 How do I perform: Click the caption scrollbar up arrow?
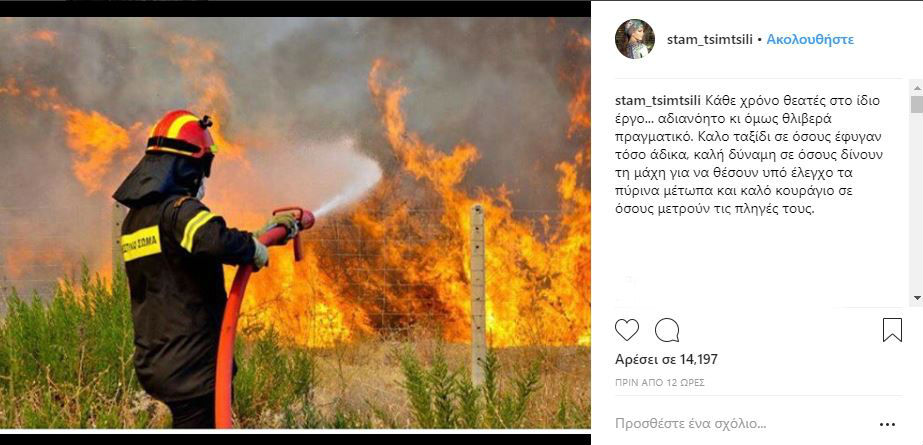[917, 87]
